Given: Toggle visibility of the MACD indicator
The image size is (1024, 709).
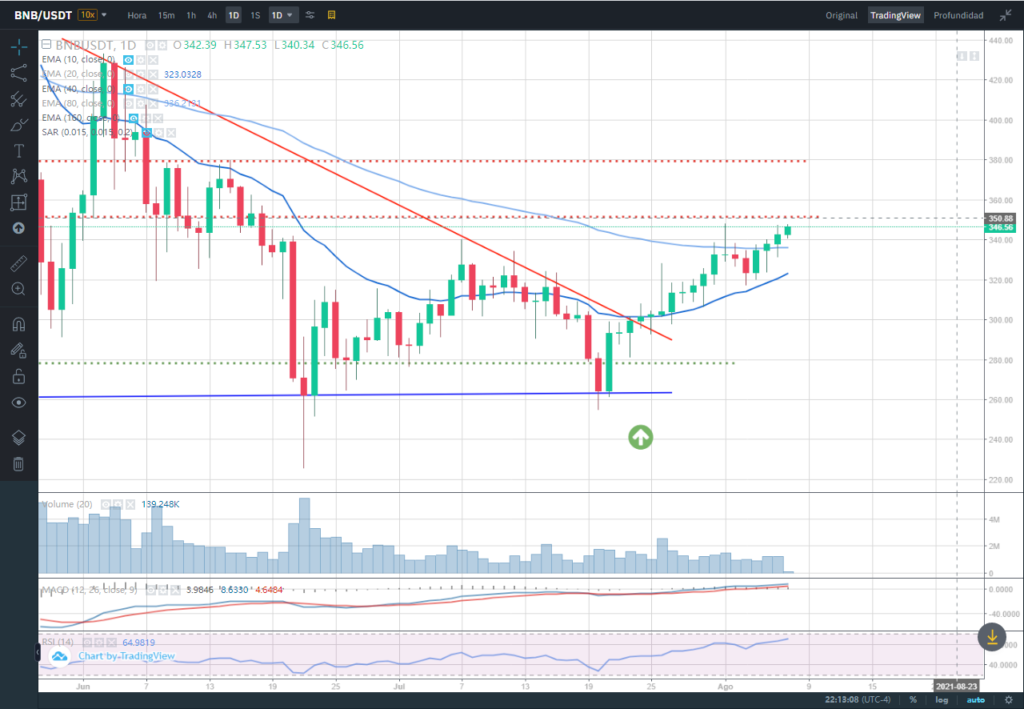Looking at the screenshot, I should click(x=151, y=590).
